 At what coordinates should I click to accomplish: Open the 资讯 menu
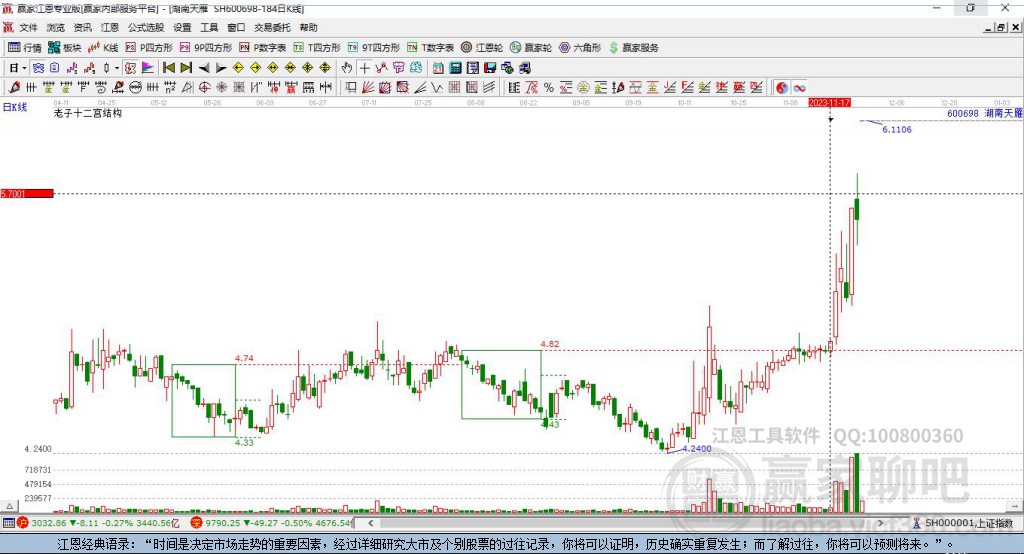coord(83,27)
